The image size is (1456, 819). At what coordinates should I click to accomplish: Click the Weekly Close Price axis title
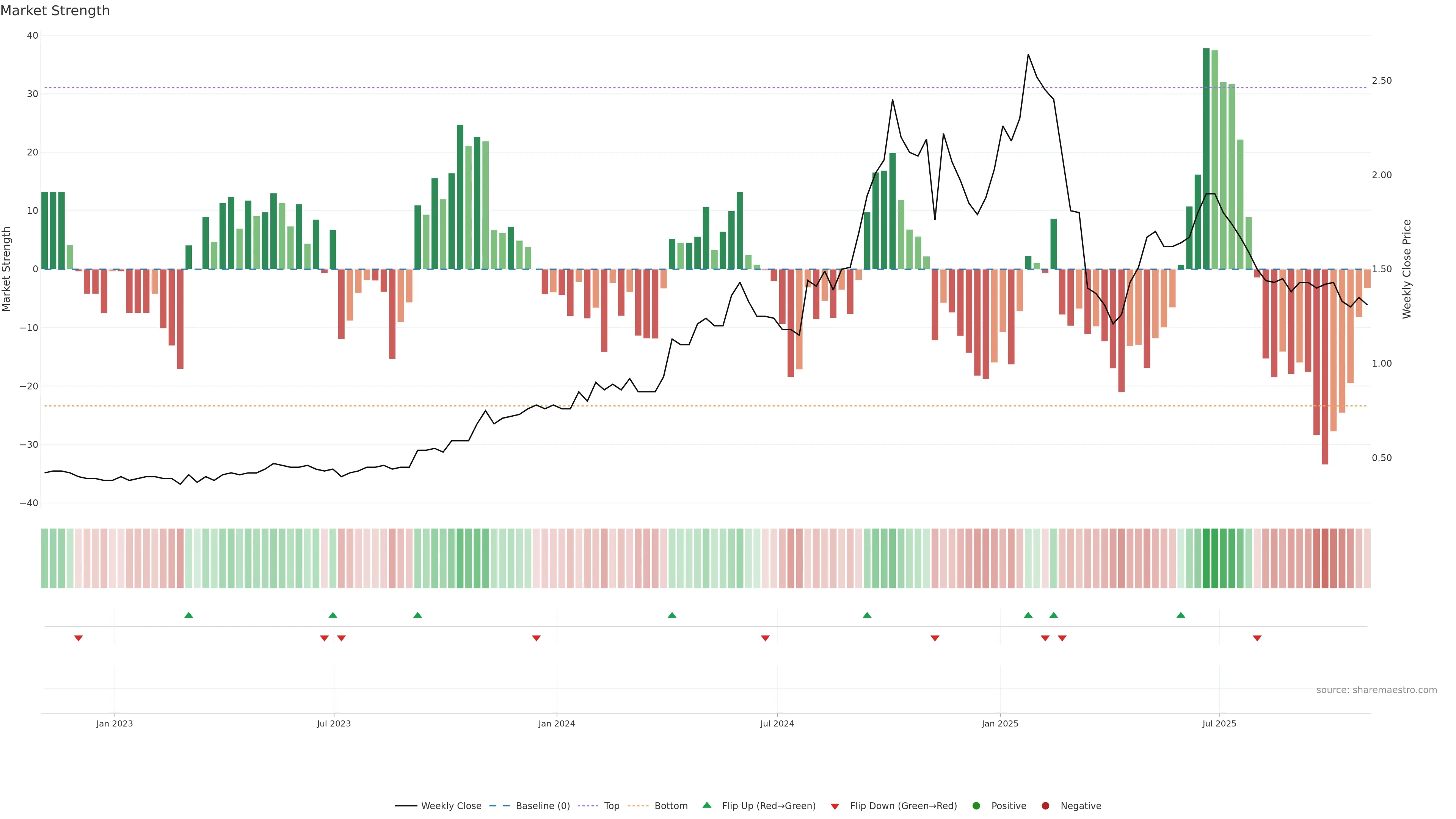[x=1407, y=269]
